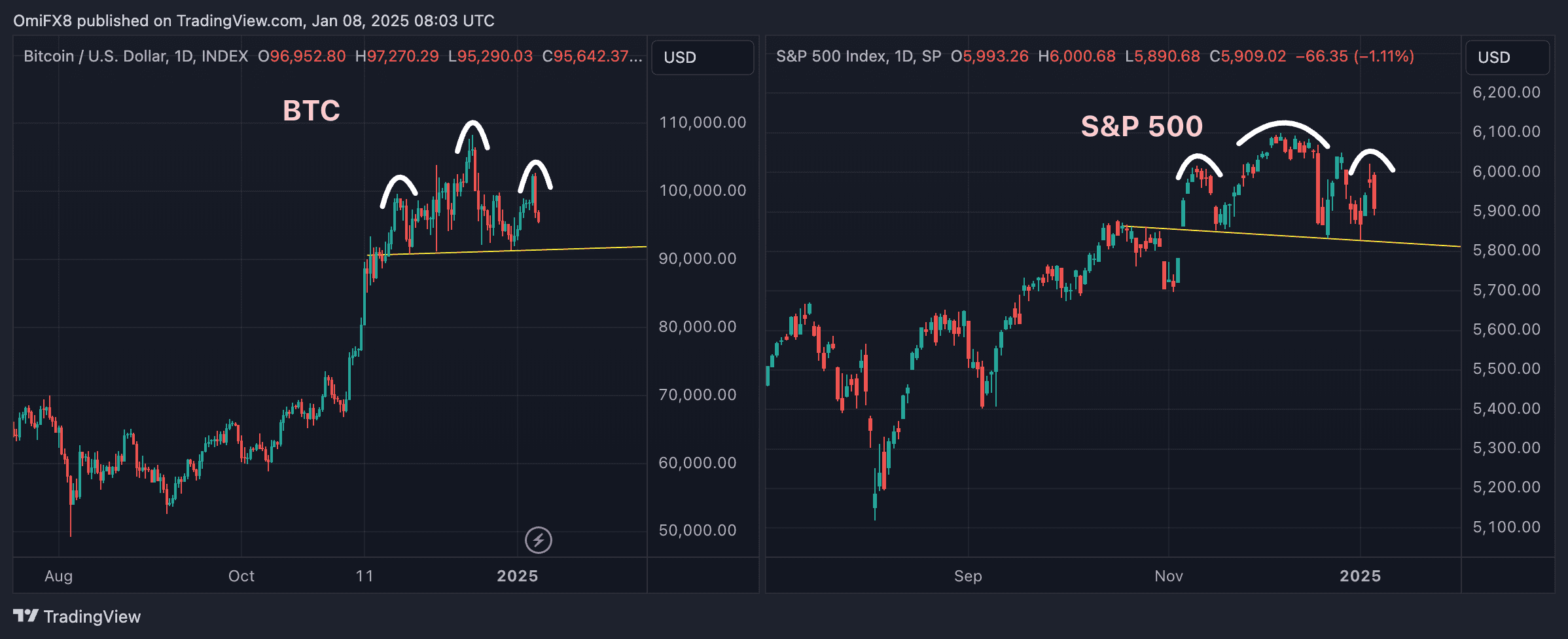Click the TradingView logo at bottom left
The width and height of the screenshot is (1568, 639).
click(x=77, y=617)
